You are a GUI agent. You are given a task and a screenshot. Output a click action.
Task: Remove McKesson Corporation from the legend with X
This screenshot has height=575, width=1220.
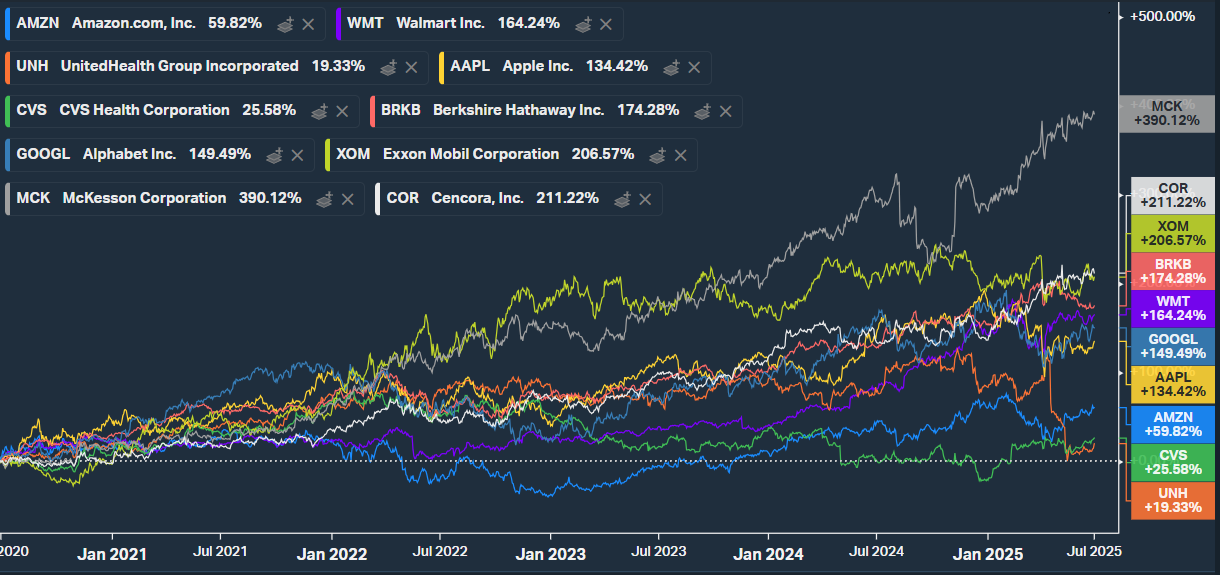(348, 199)
